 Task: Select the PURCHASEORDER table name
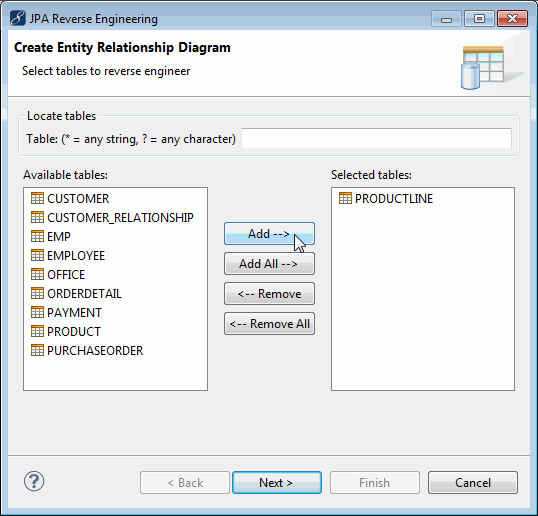[95, 351]
